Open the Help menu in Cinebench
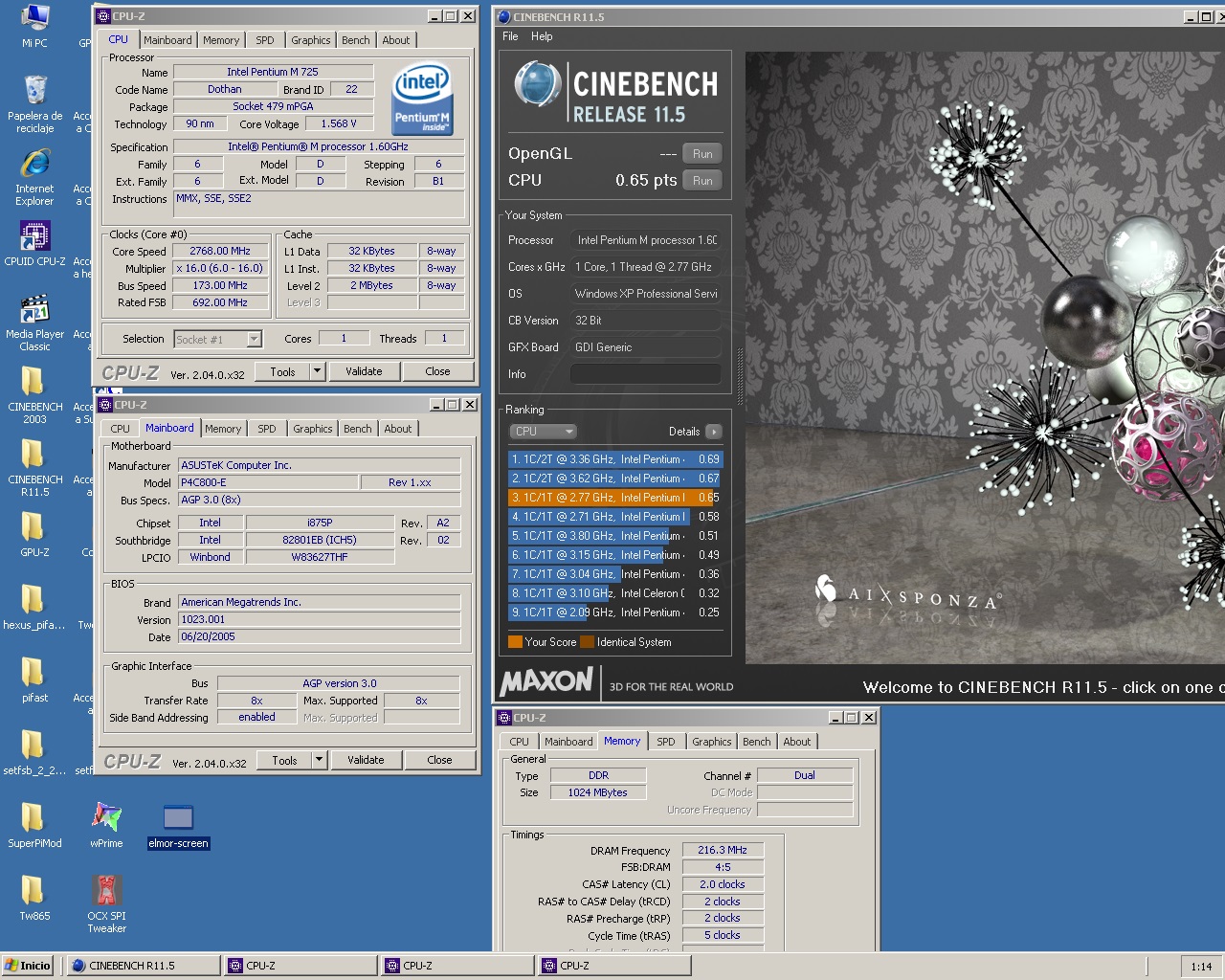 (x=542, y=36)
